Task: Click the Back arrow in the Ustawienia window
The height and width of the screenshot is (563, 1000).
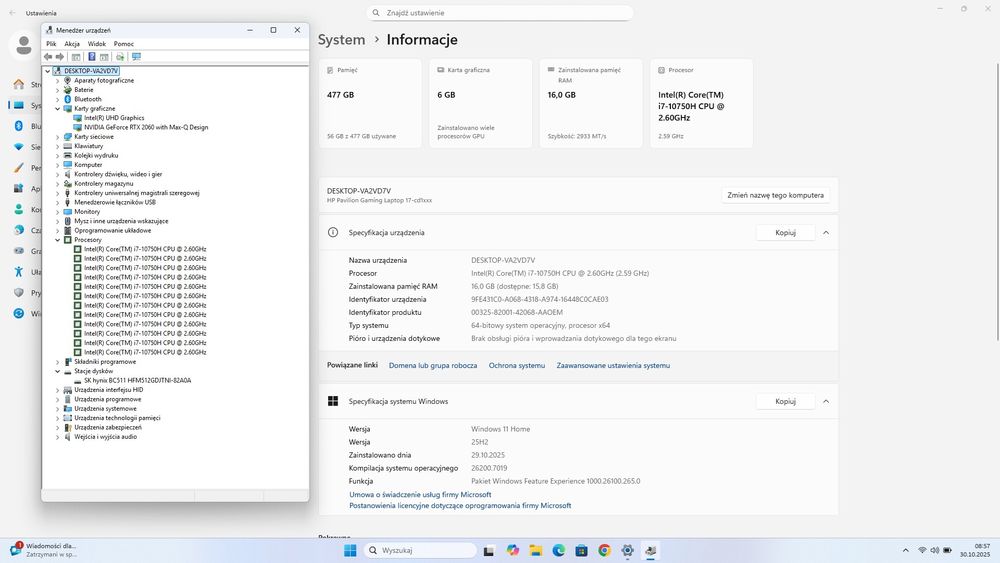Action: click(x=12, y=13)
